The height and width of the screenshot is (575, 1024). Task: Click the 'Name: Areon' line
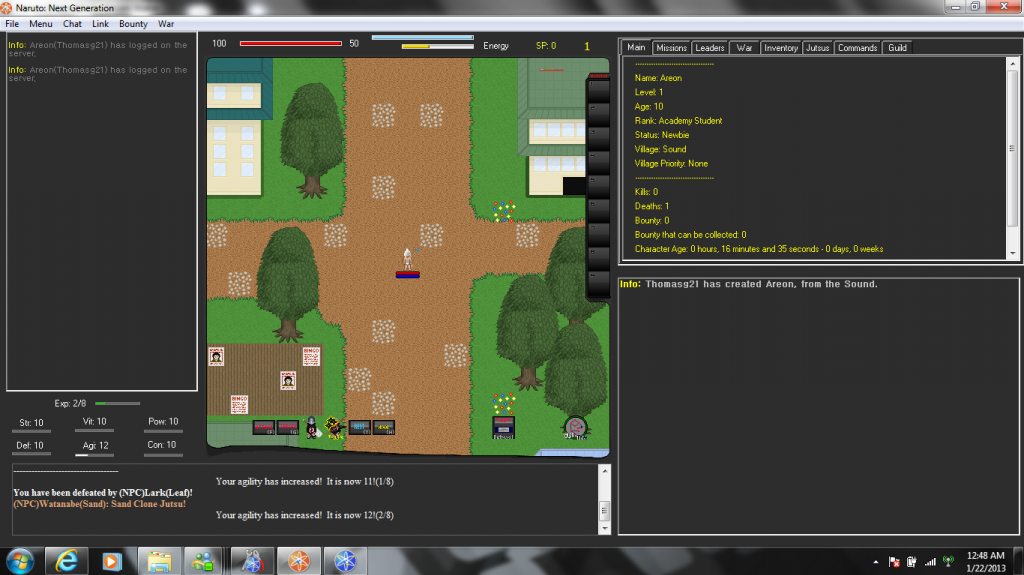point(658,78)
